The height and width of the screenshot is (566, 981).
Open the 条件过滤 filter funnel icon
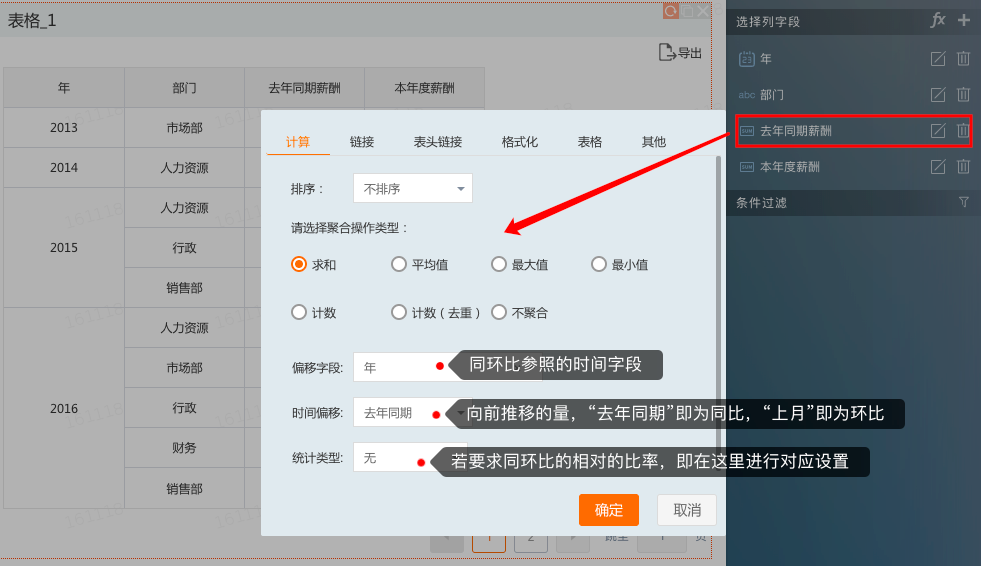click(963, 202)
